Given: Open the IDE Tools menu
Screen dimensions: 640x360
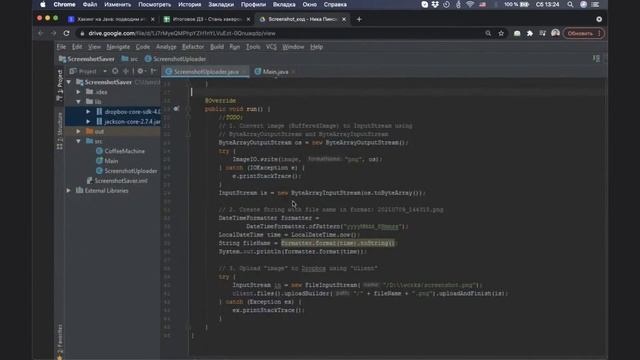Looking at the screenshot, I should (253, 47).
